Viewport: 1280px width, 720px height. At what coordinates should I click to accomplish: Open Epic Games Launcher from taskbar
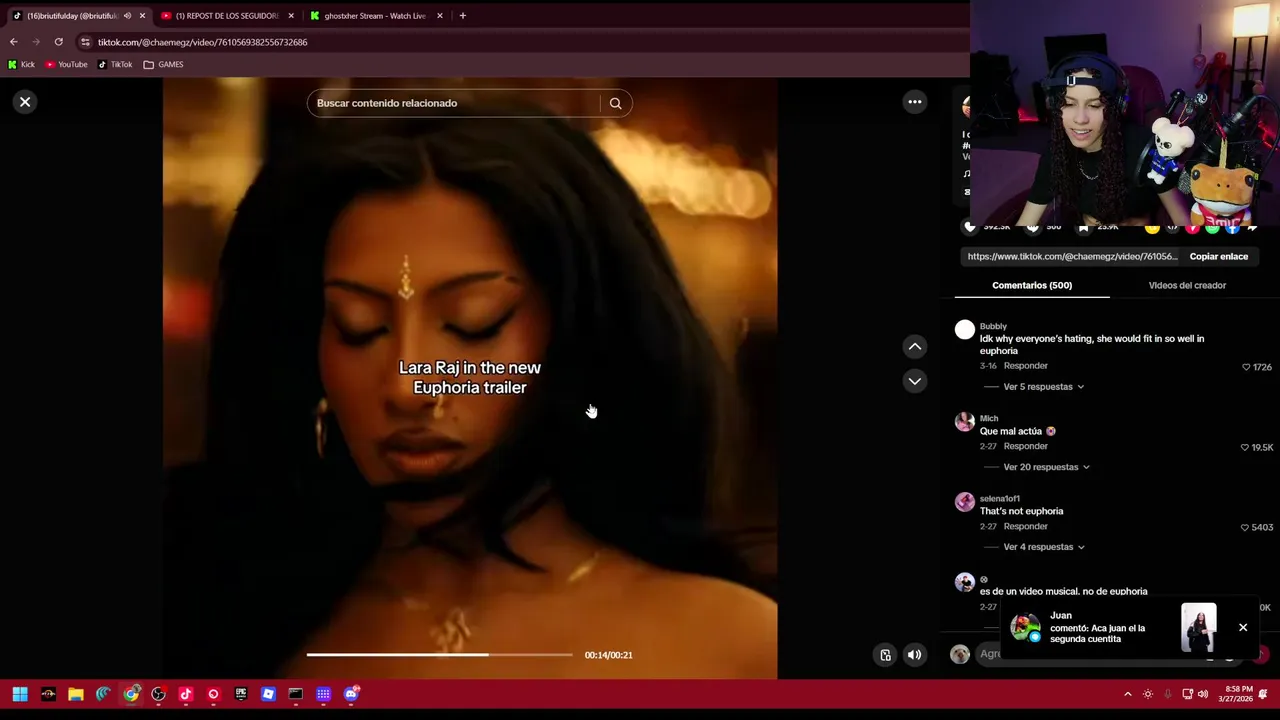(x=241, y=694)
